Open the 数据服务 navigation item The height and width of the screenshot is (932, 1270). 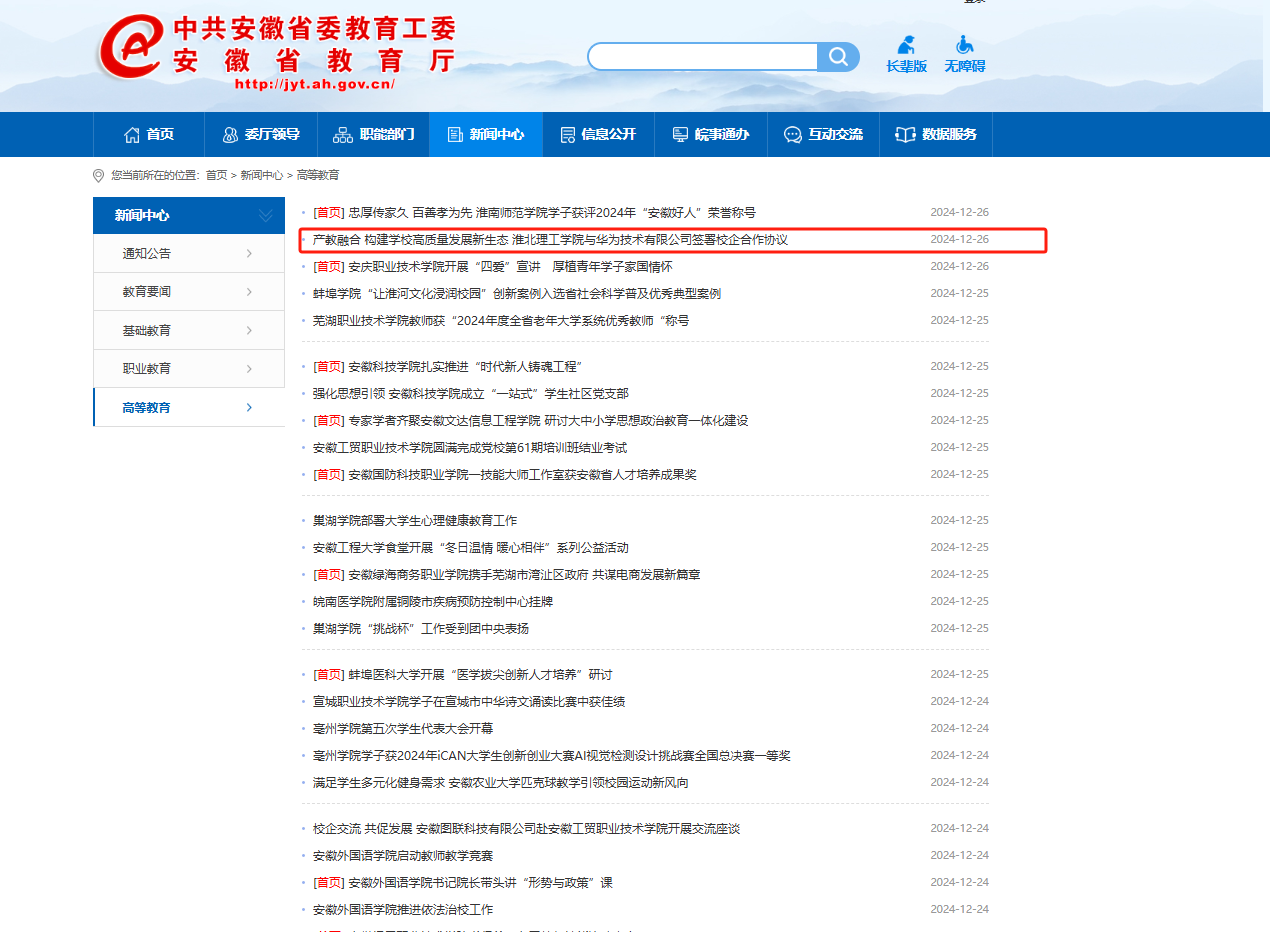pyautogui.click(x=936, y=134)
